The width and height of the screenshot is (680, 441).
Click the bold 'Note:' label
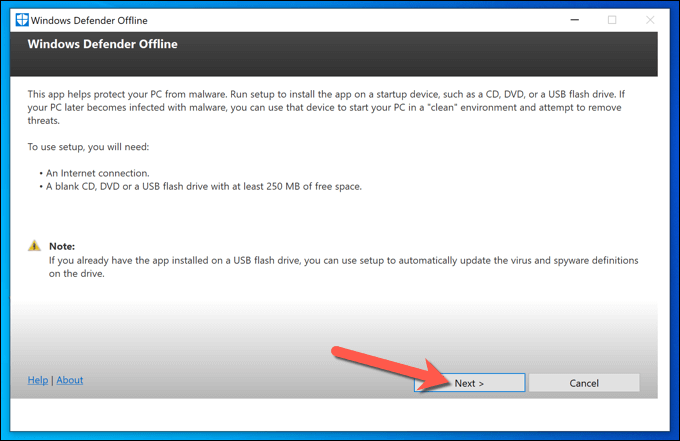tap(62, 246)
